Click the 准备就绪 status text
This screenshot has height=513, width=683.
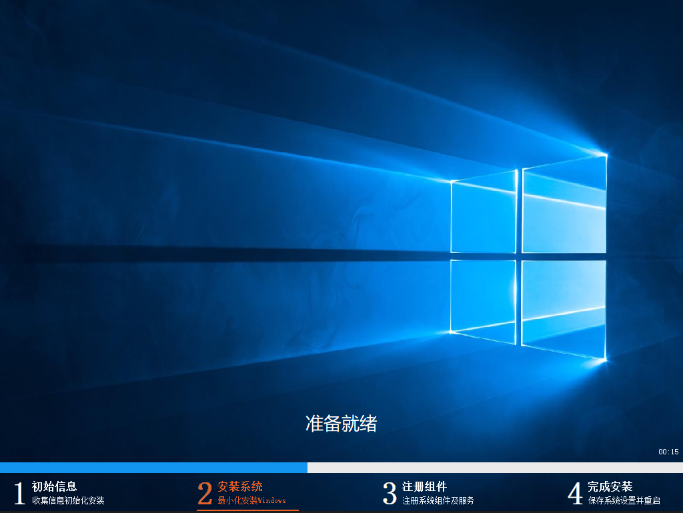[341, 424]
